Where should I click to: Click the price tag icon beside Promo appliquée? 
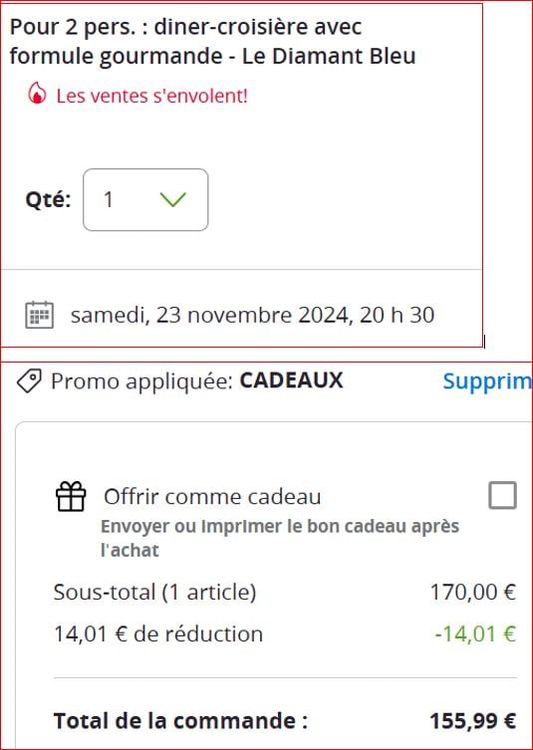(29, 381)
